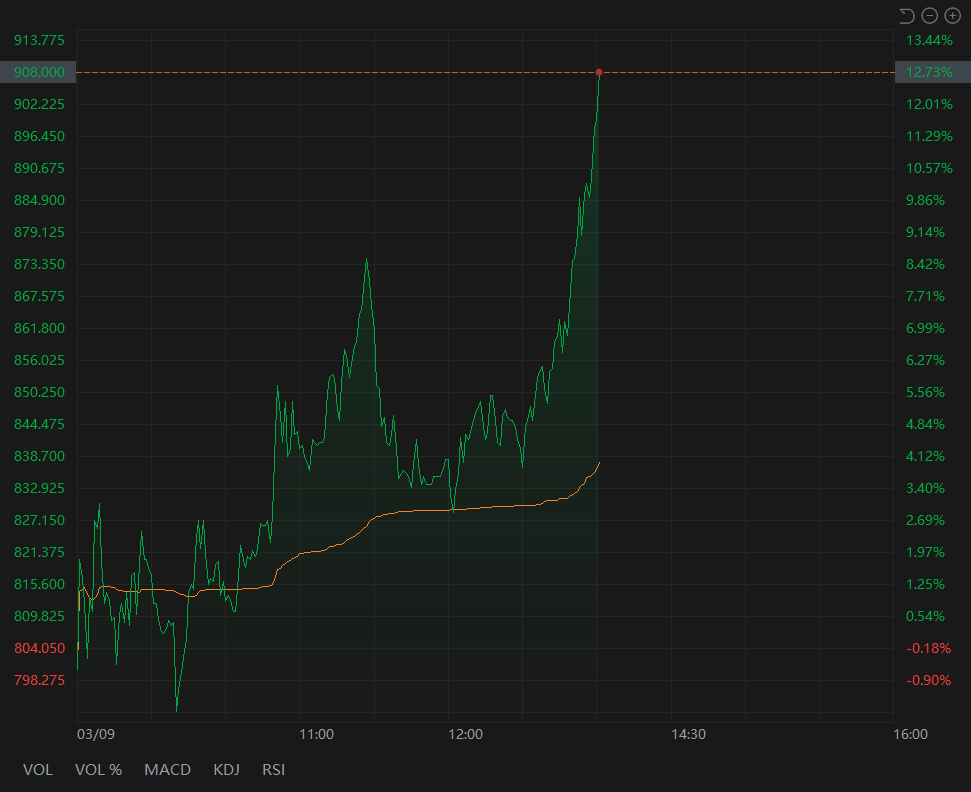Click the 03/09 date label
Viewport: 971px width, 792px height.
click(96, 734)
